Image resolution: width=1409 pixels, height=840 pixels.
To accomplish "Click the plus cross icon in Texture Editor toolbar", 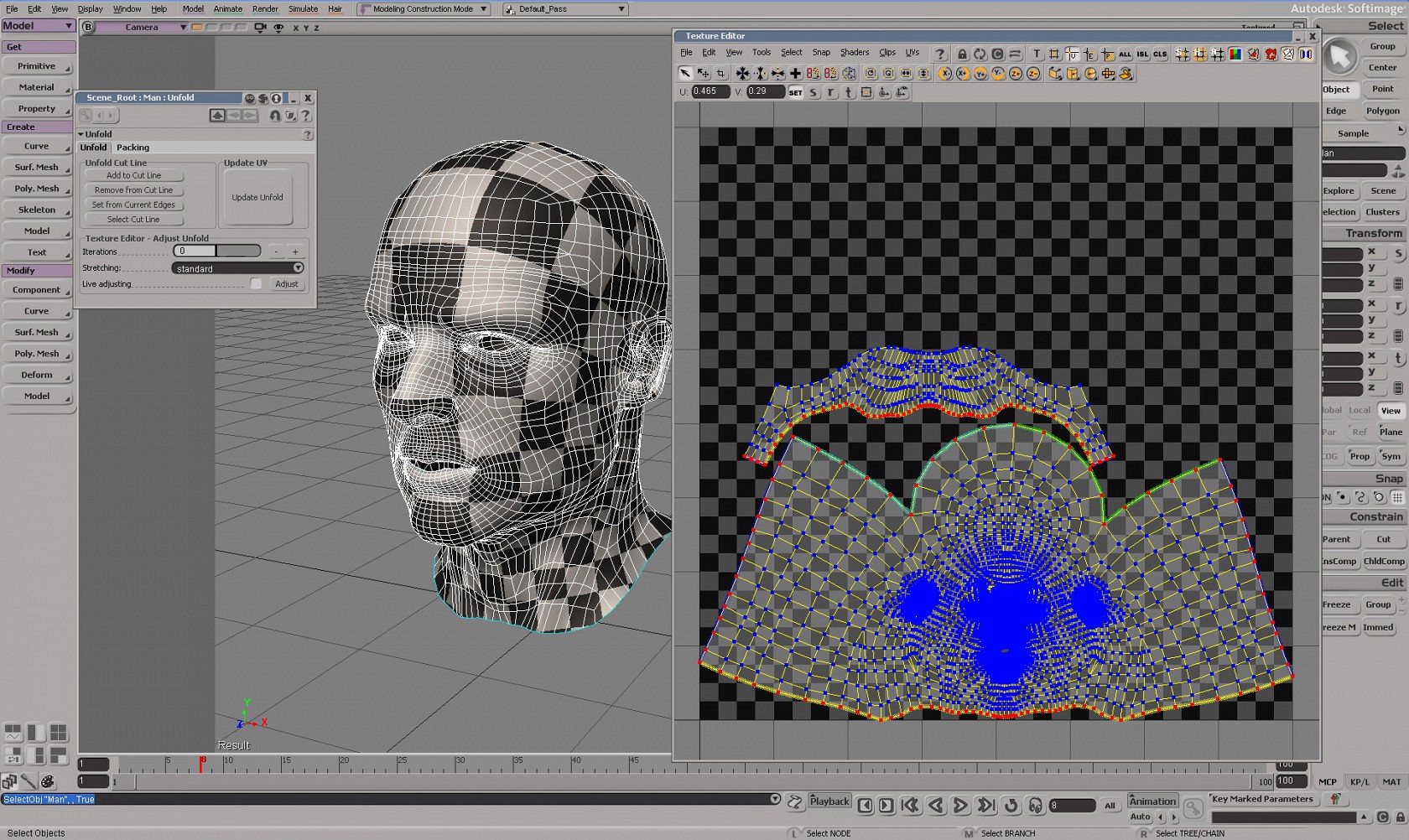I will (795, 74).
